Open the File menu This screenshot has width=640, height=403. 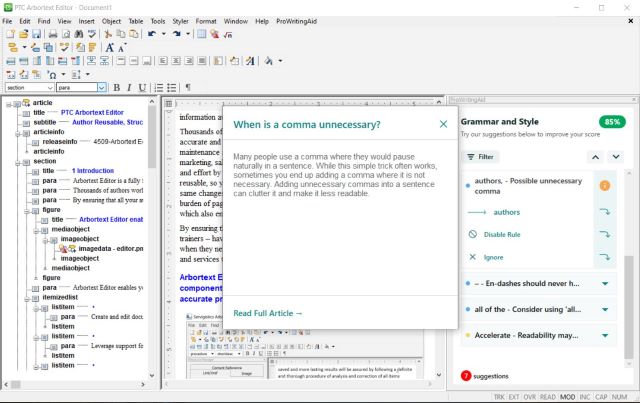tap(7, 21)
